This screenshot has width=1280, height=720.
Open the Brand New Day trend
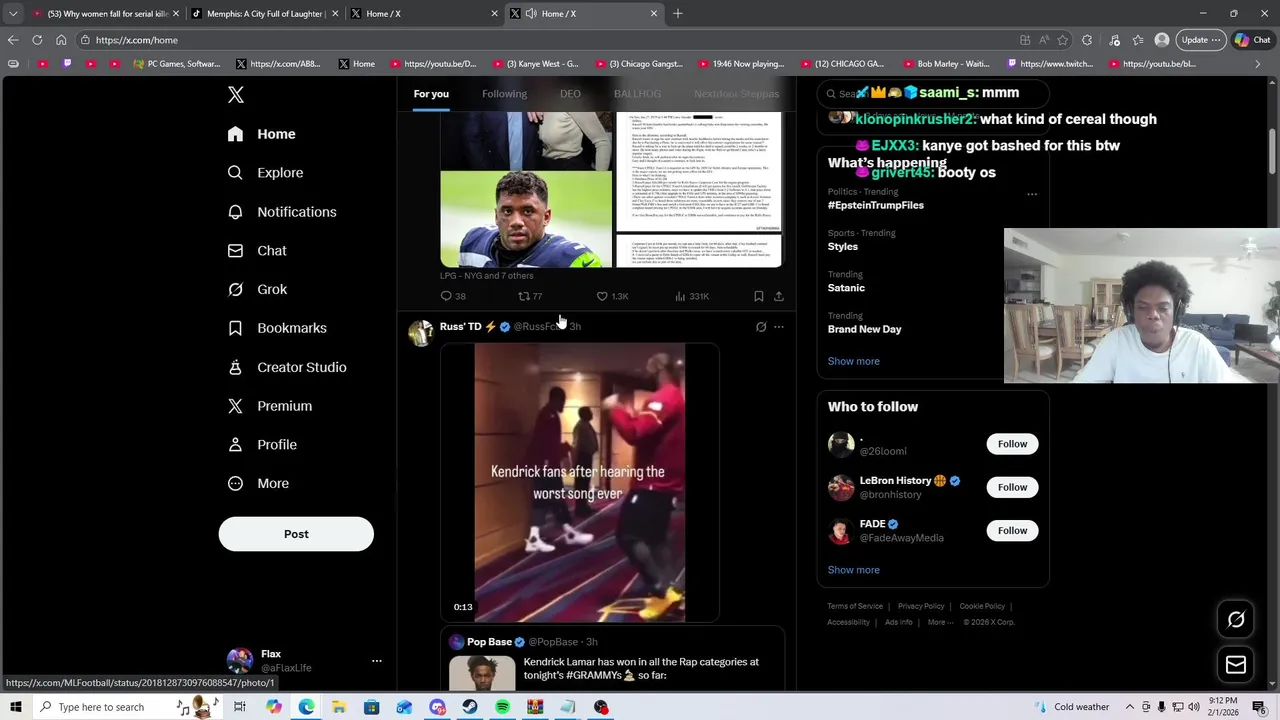click(865, 329)
